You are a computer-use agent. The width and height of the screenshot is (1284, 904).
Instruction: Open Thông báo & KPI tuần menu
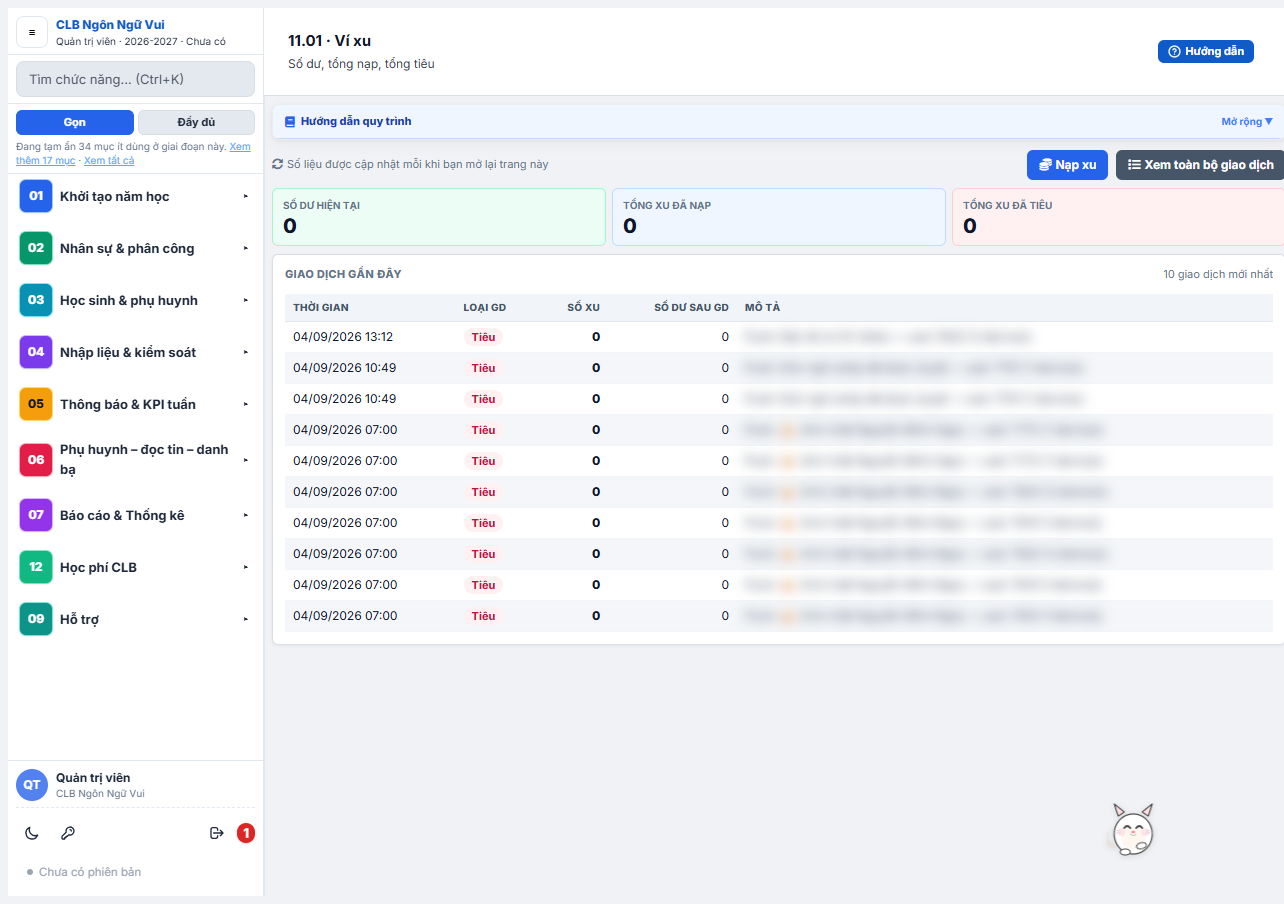(135, 404)
